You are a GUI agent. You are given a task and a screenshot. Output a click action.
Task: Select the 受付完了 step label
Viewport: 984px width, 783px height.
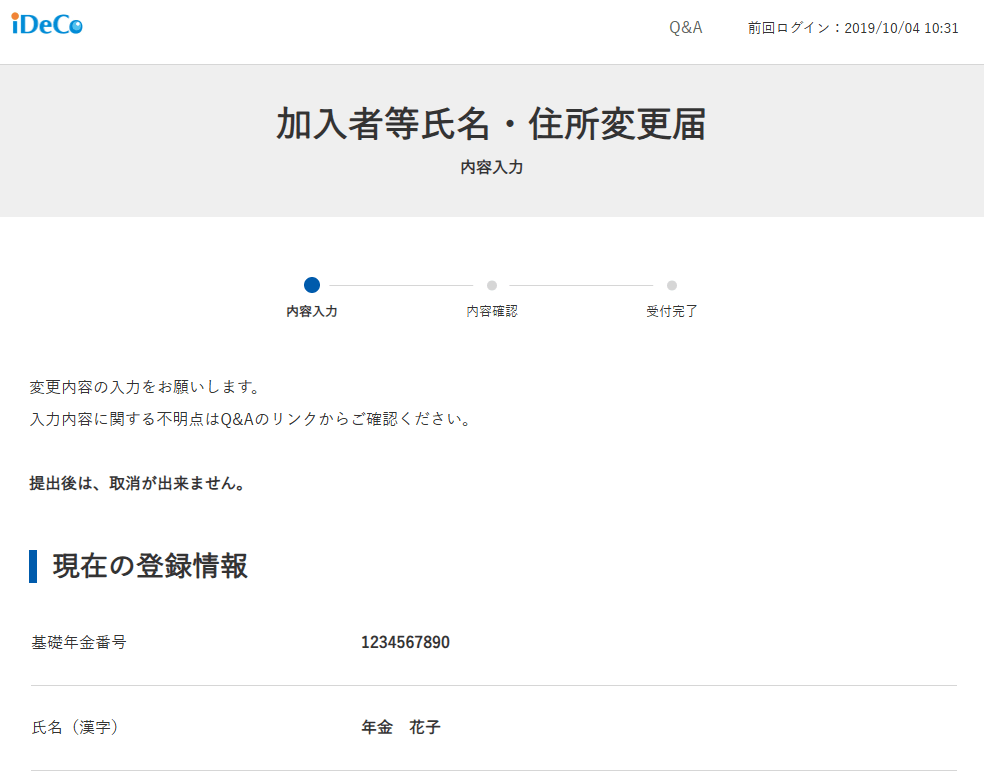[672, 311]
